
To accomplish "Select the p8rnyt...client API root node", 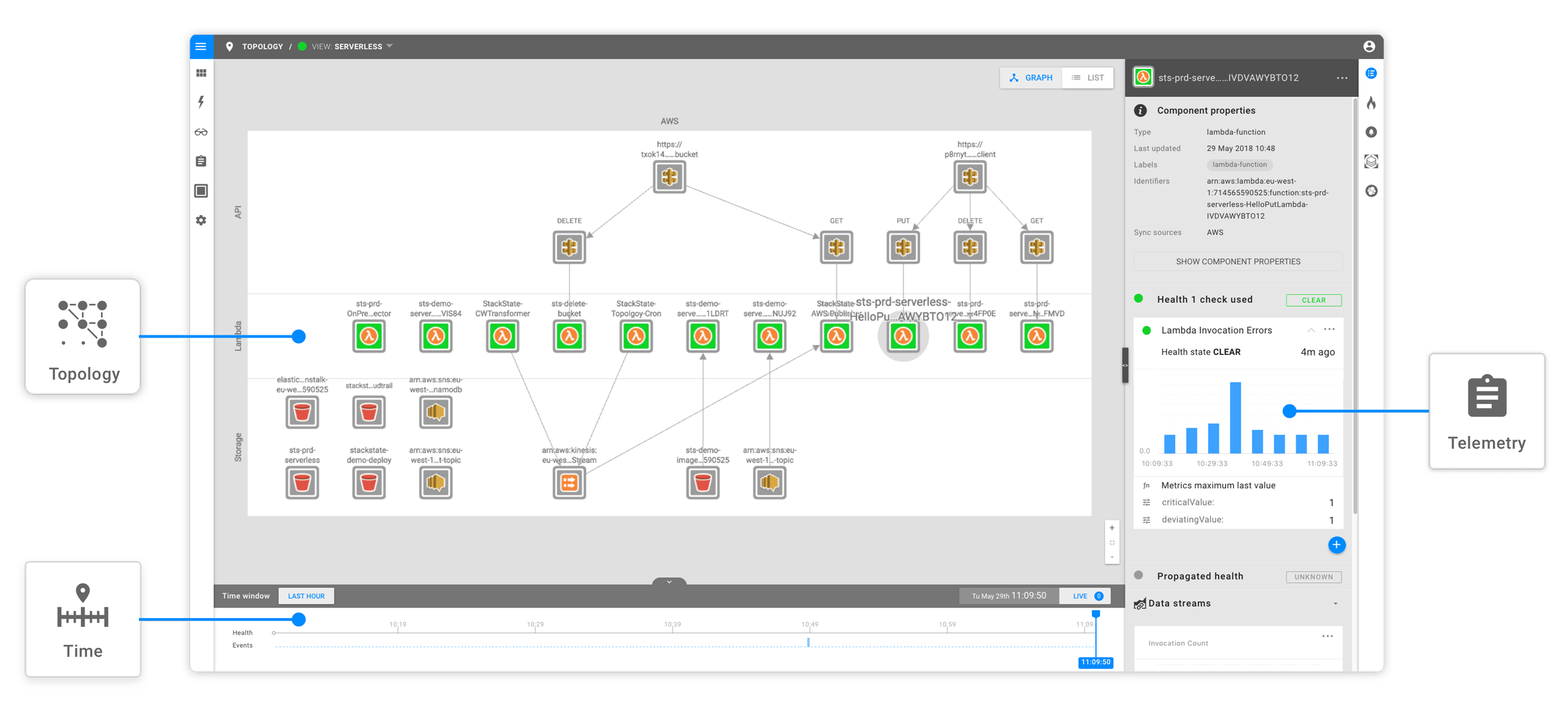I will [970, 177].
